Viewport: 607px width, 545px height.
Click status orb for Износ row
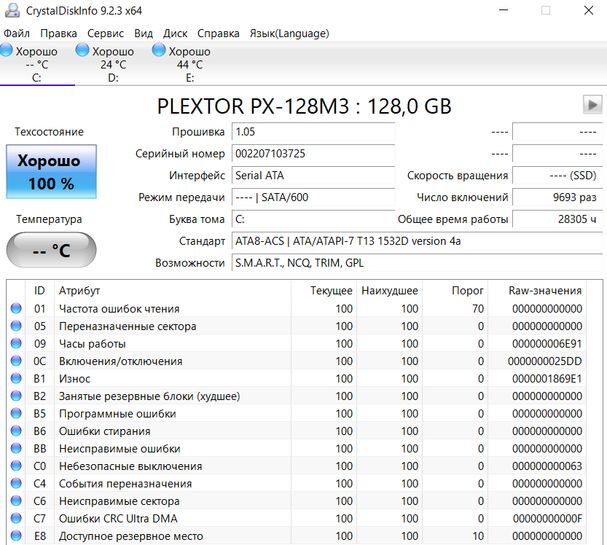15,379
